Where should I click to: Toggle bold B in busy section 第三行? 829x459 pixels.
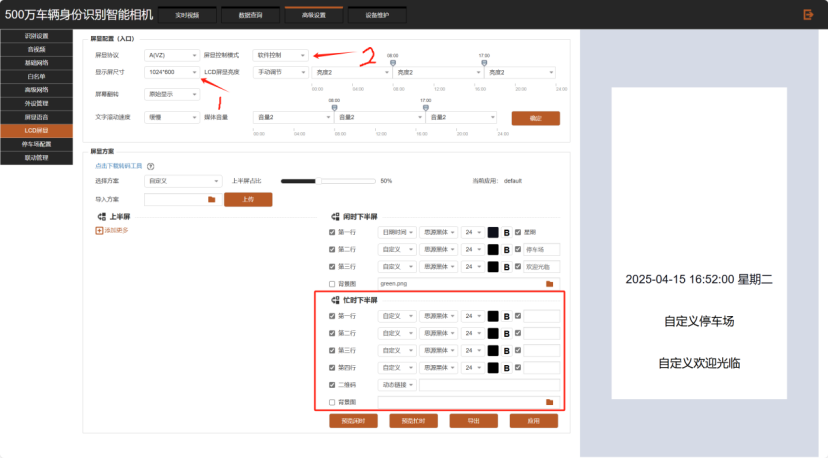click(506, 351)
